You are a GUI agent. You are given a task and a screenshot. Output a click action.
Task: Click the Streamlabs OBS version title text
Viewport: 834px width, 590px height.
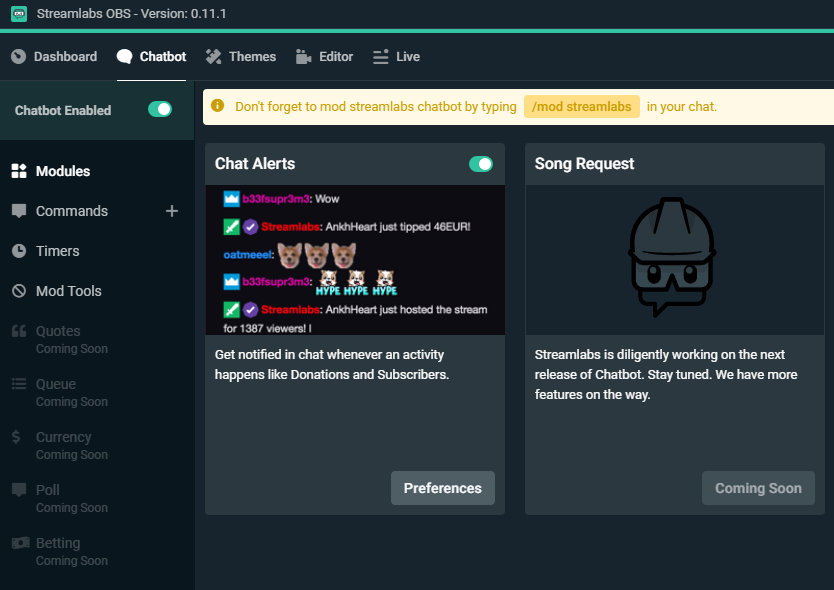(x=131, y=14)
